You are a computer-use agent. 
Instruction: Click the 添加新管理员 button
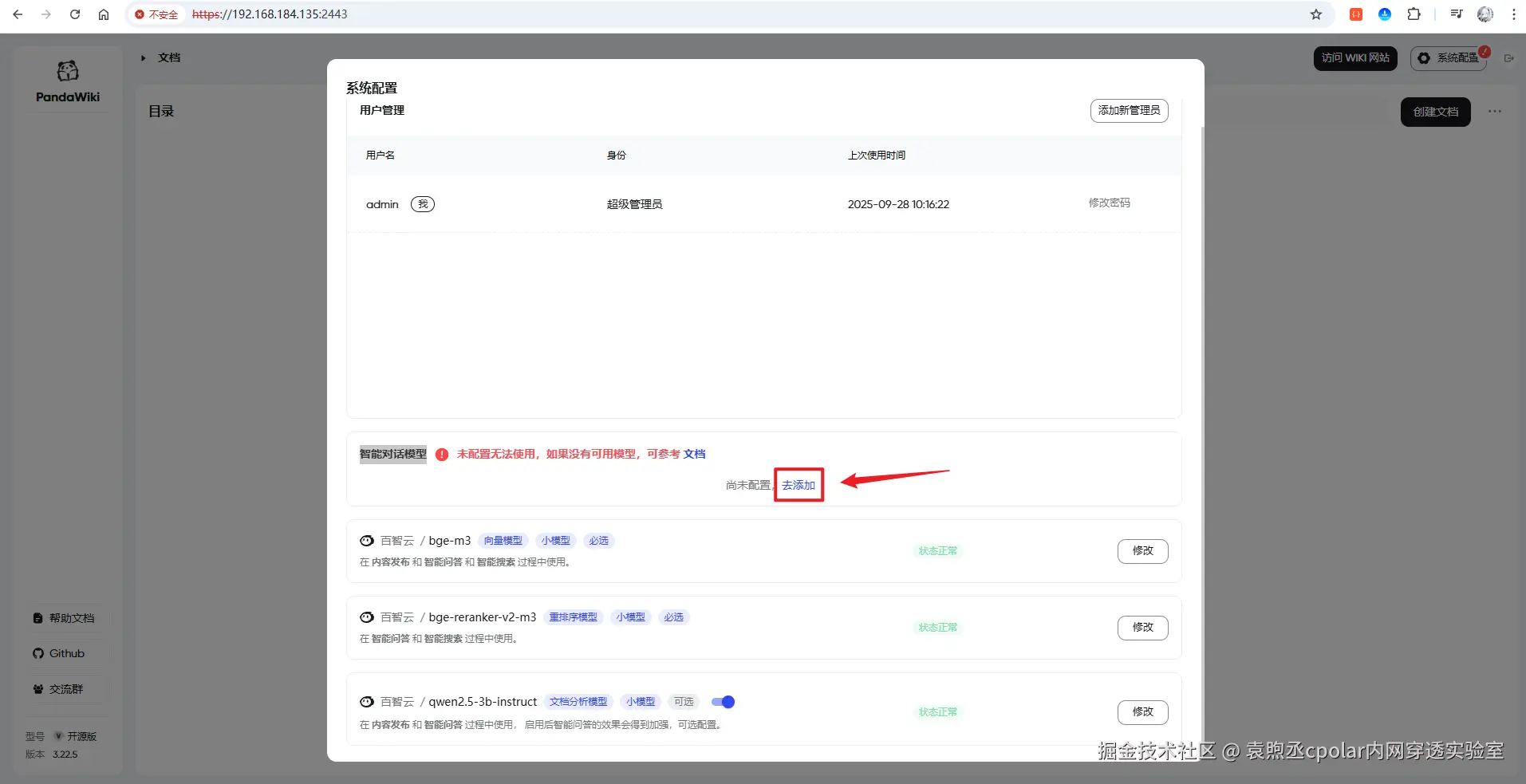click(1130, 111)
